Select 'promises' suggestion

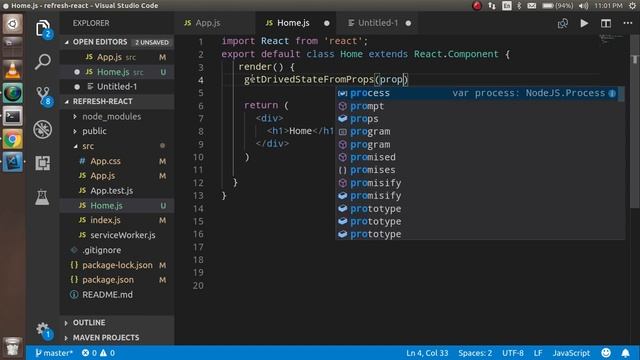point(480,170)
